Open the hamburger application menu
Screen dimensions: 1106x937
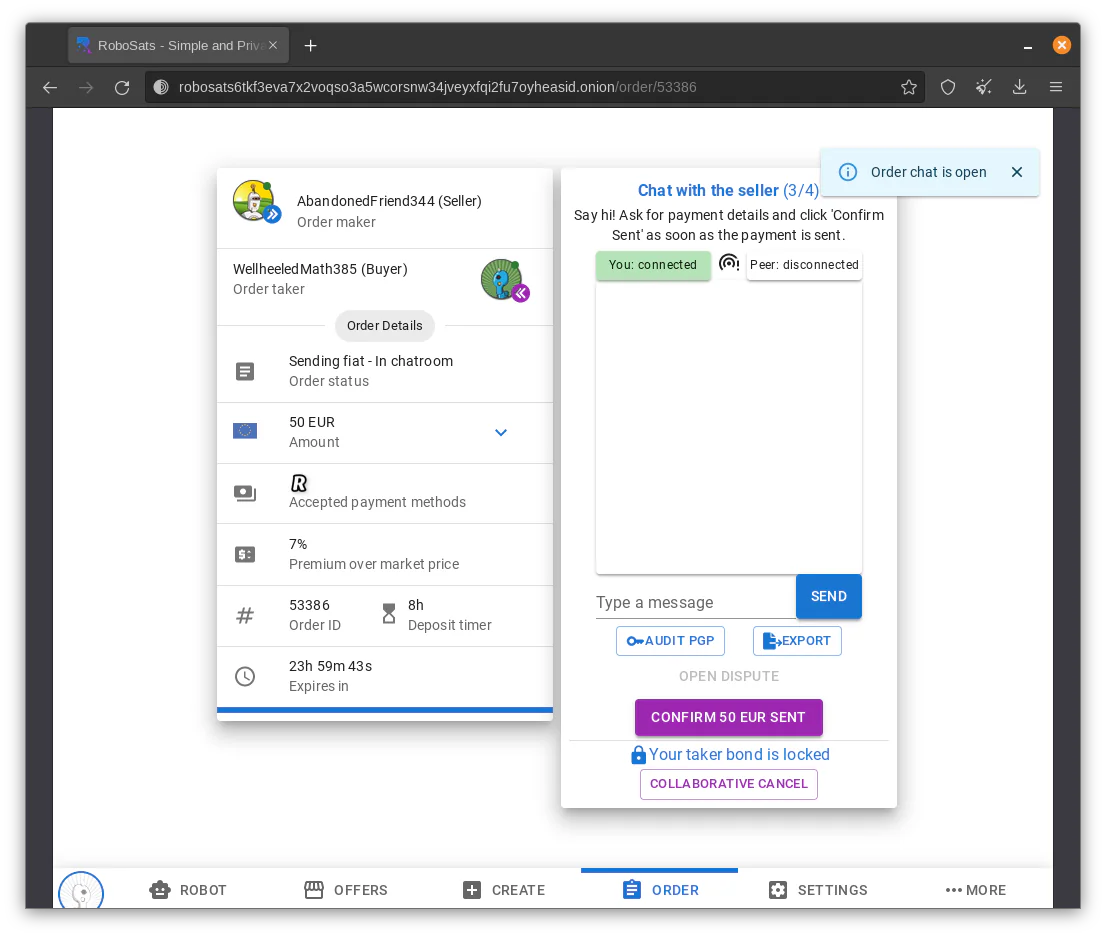point(1055,87)
